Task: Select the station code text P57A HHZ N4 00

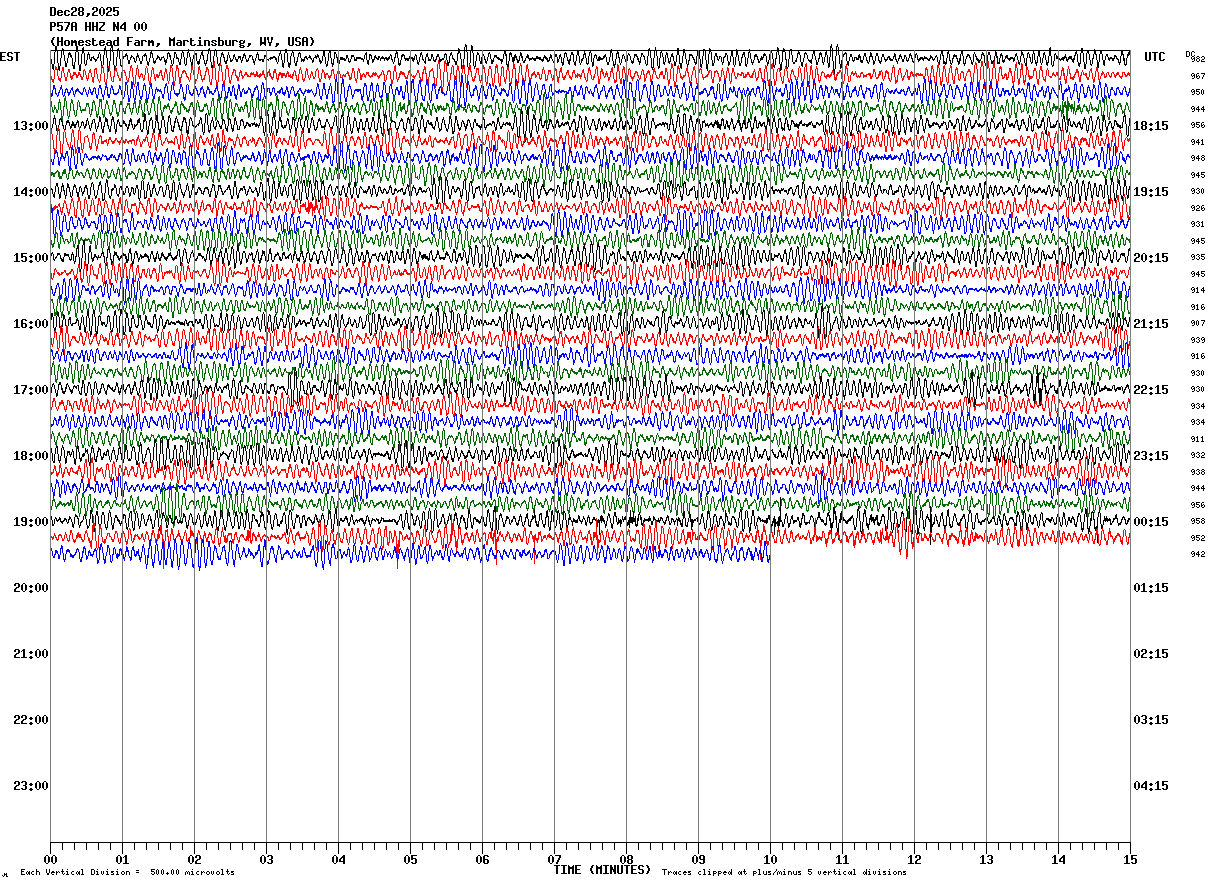Action: (x=98, y=27)
